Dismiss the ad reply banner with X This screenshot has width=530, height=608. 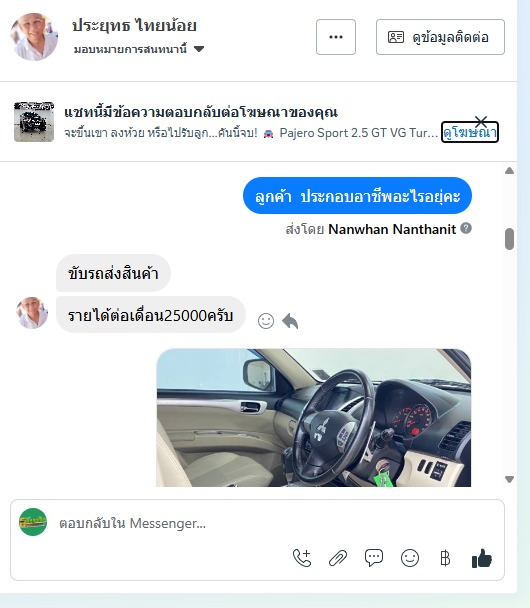point(481,121)
